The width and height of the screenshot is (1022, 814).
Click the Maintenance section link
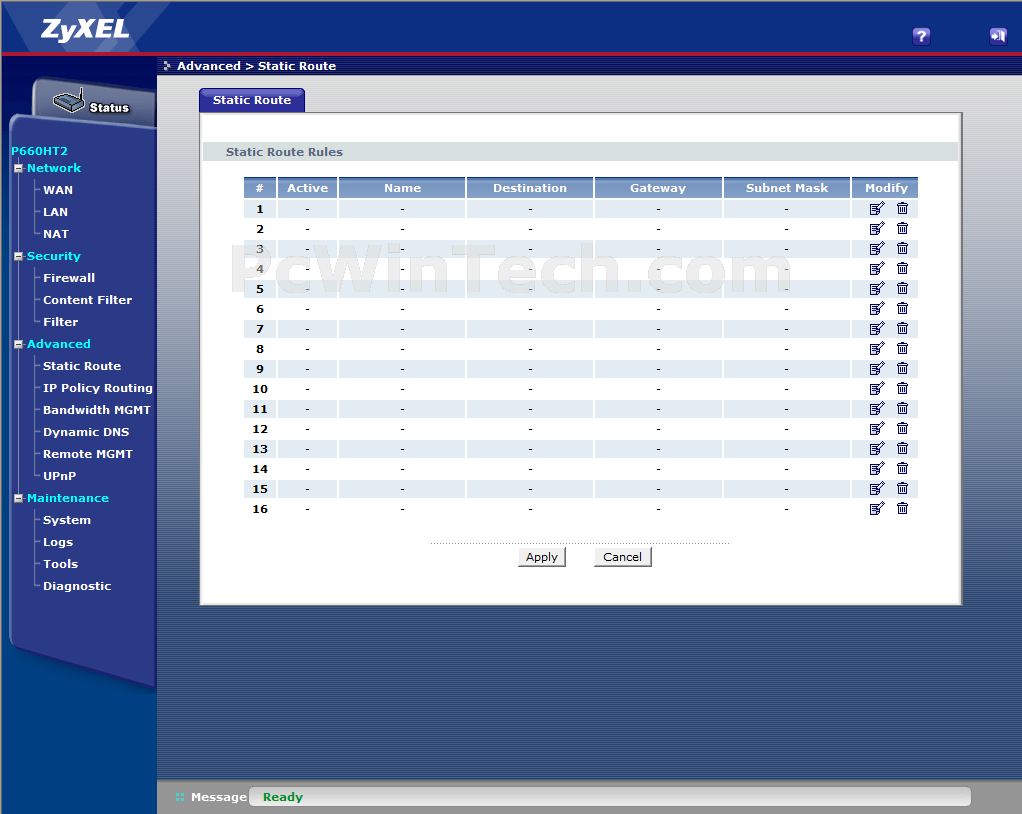click(68, 498)
